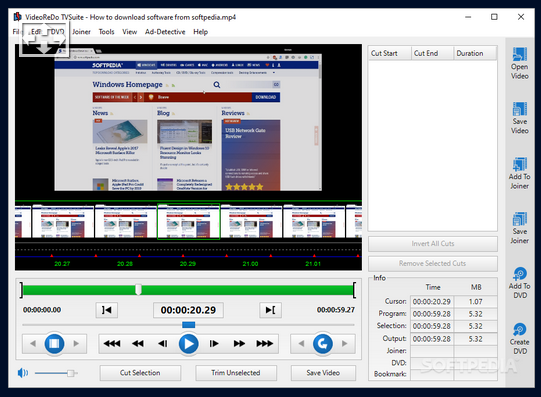Click the Cut Start column header

coord(390,53)
